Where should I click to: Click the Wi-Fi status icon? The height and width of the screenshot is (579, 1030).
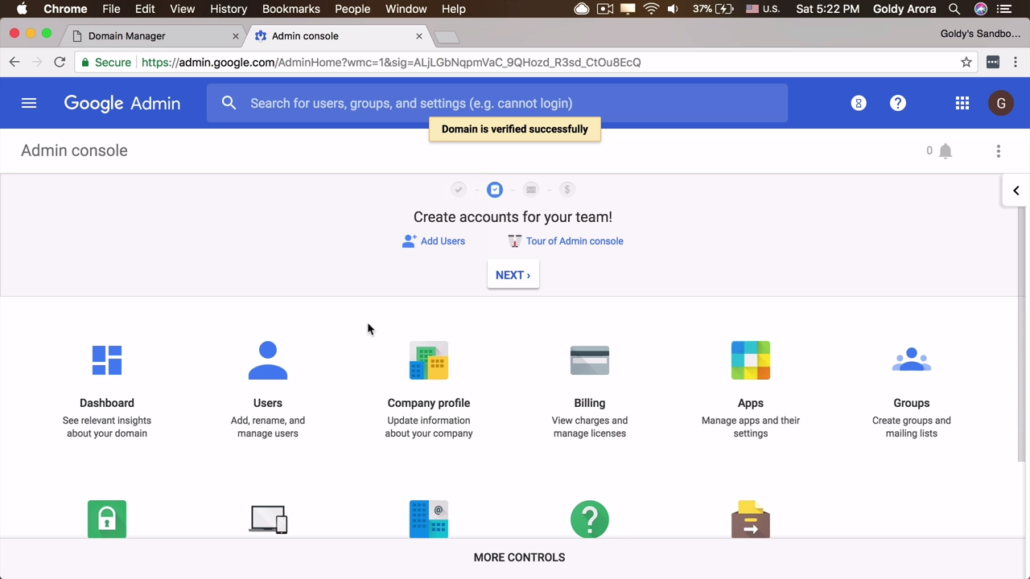[650, 9]
